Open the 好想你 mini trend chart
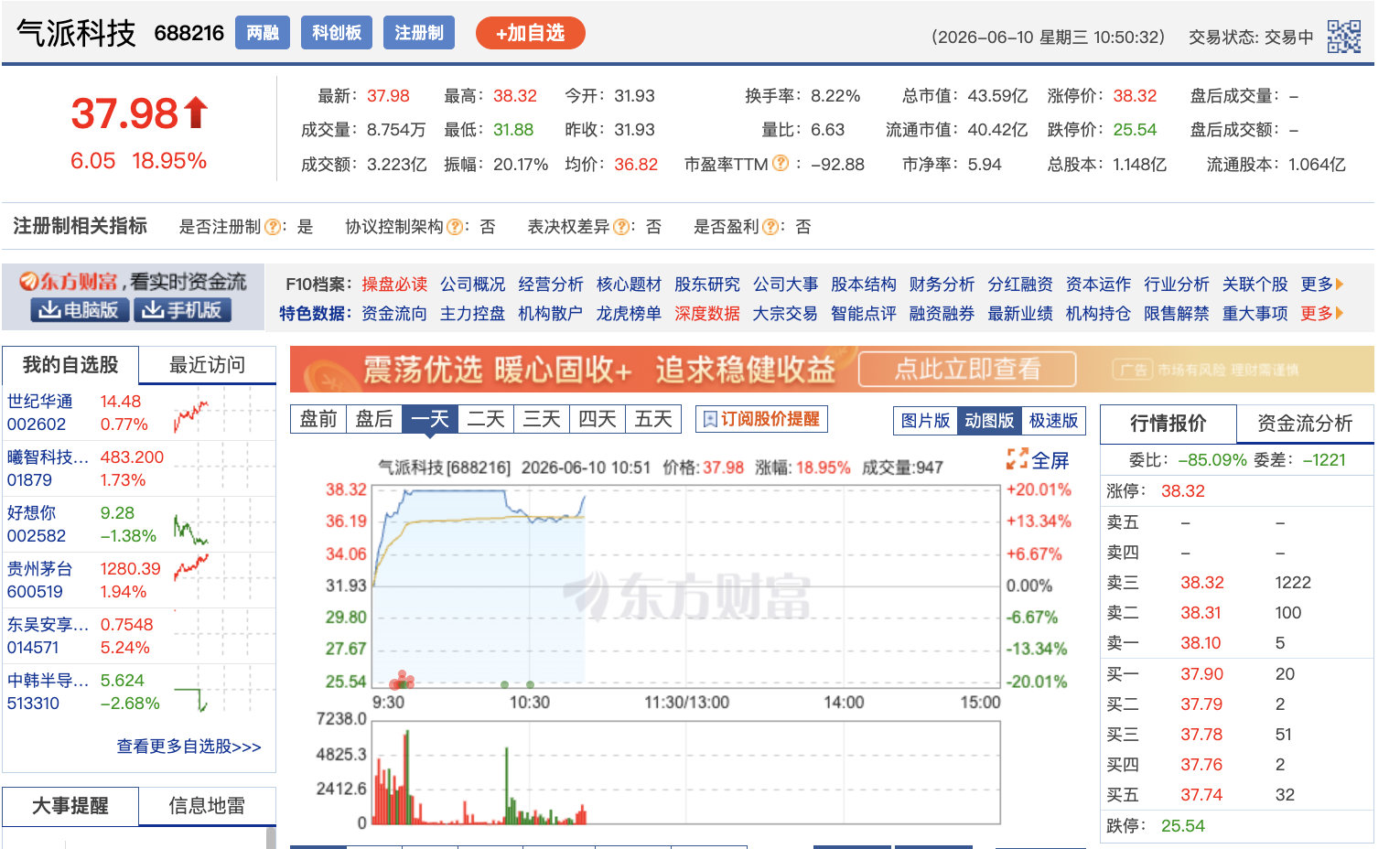 pyautogui.click(x=191, y=530)
